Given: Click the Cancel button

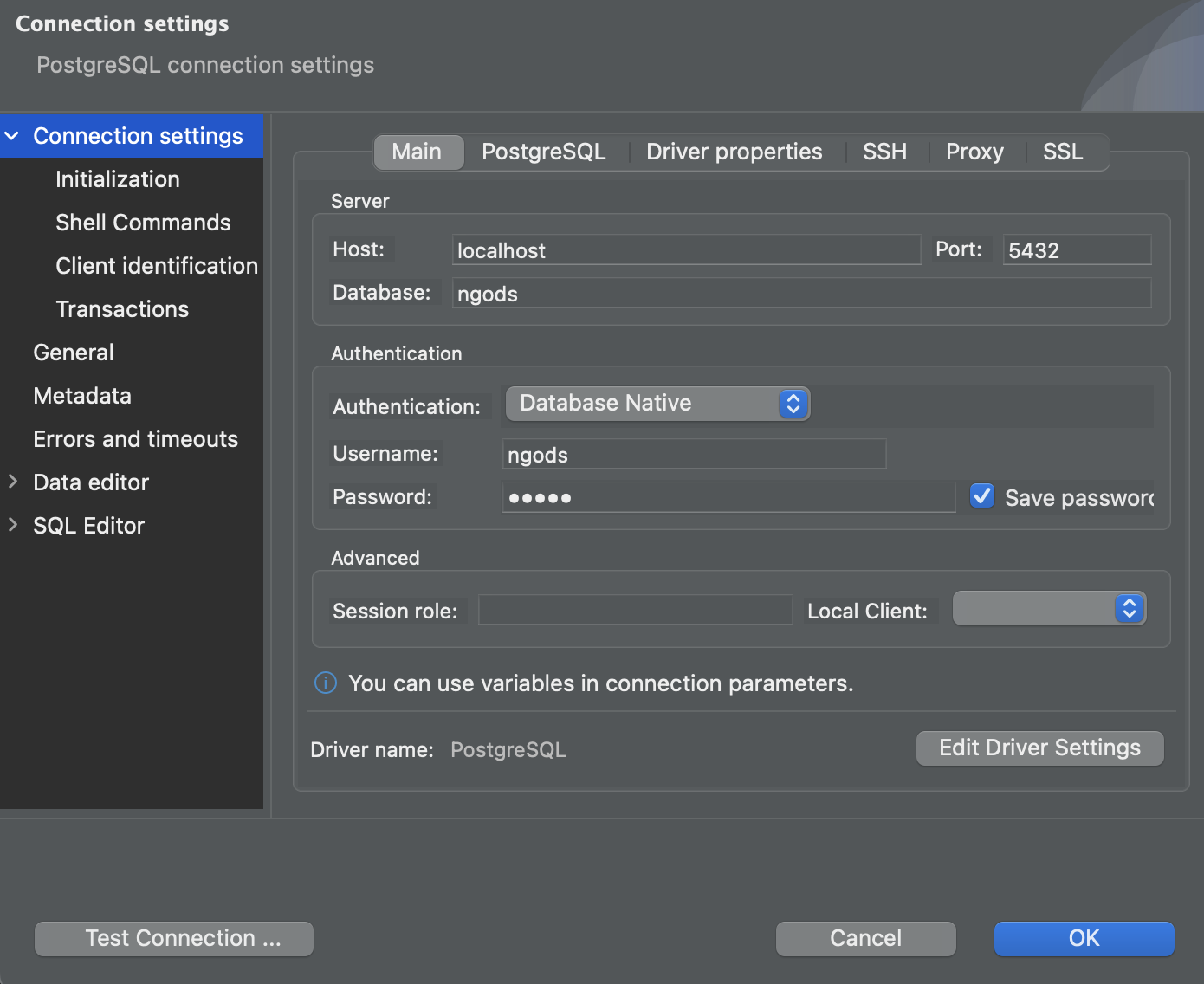Looking at the screenshot, I should pyautogui.click(x=866, y=939).
